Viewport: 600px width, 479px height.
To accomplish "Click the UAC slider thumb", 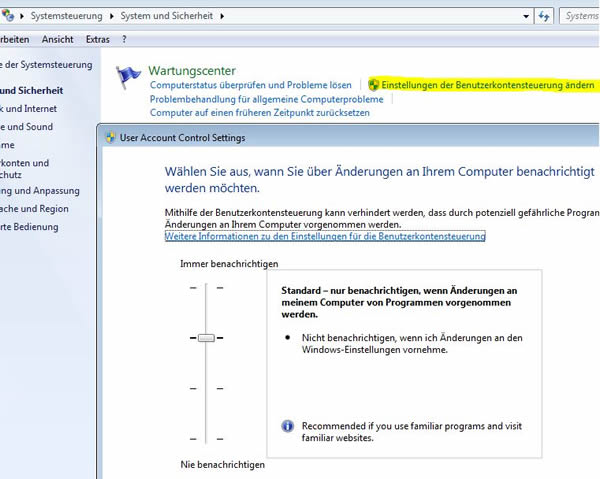I will tap(206, 338).
